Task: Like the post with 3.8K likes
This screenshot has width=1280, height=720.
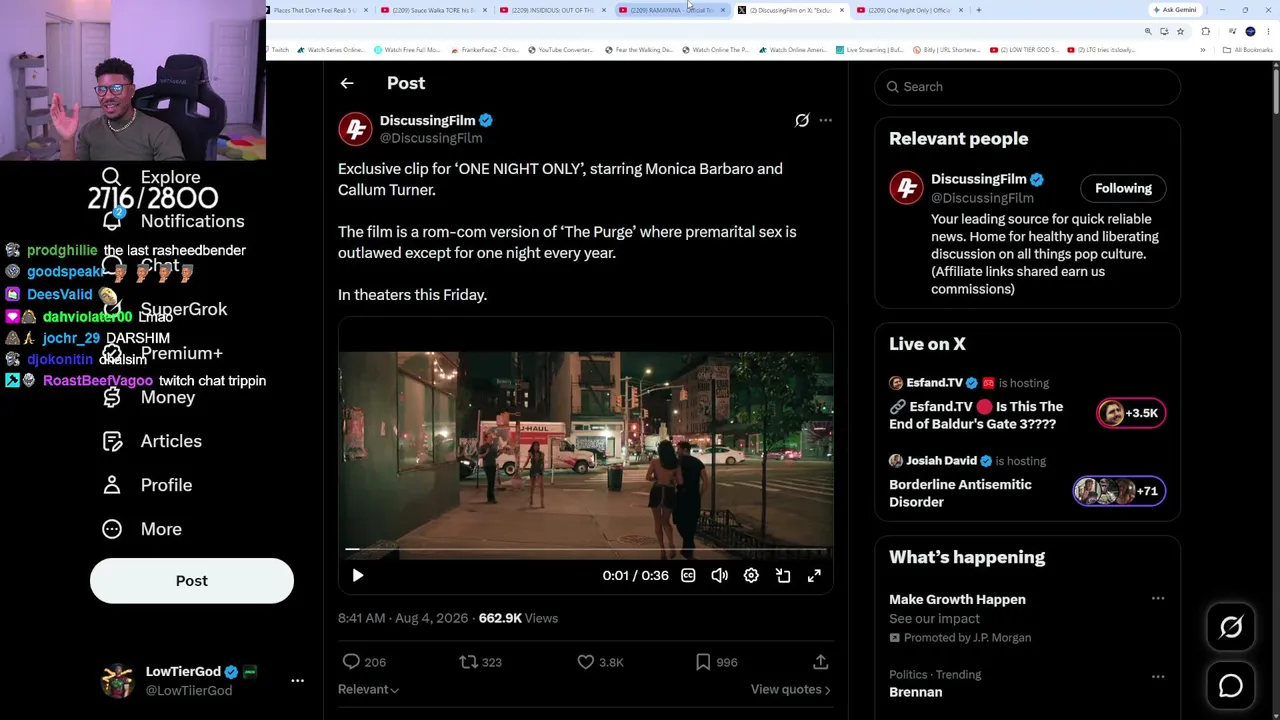Action: [x=601, y=662]
